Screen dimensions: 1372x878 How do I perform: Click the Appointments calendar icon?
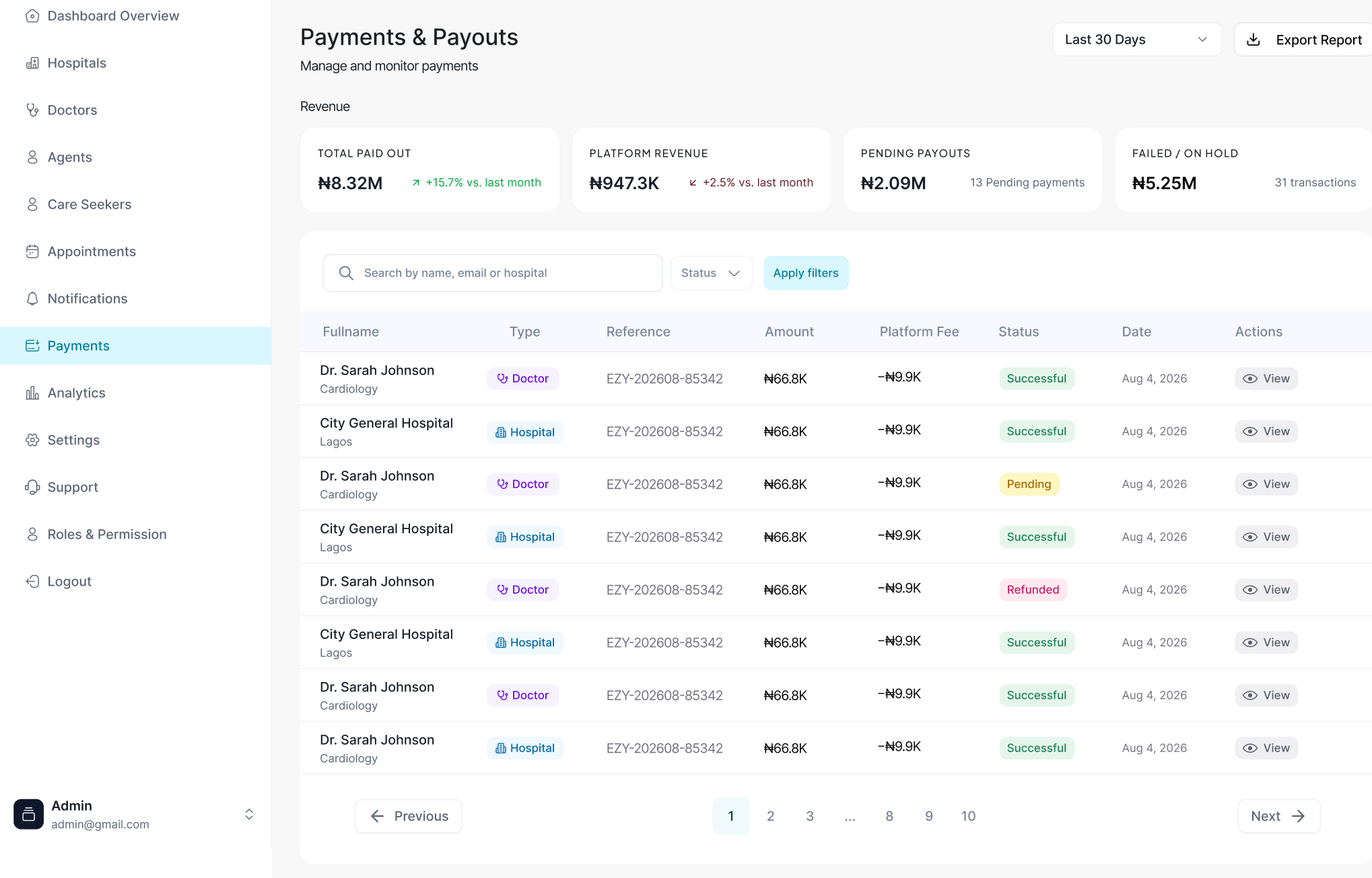point(32,251)
